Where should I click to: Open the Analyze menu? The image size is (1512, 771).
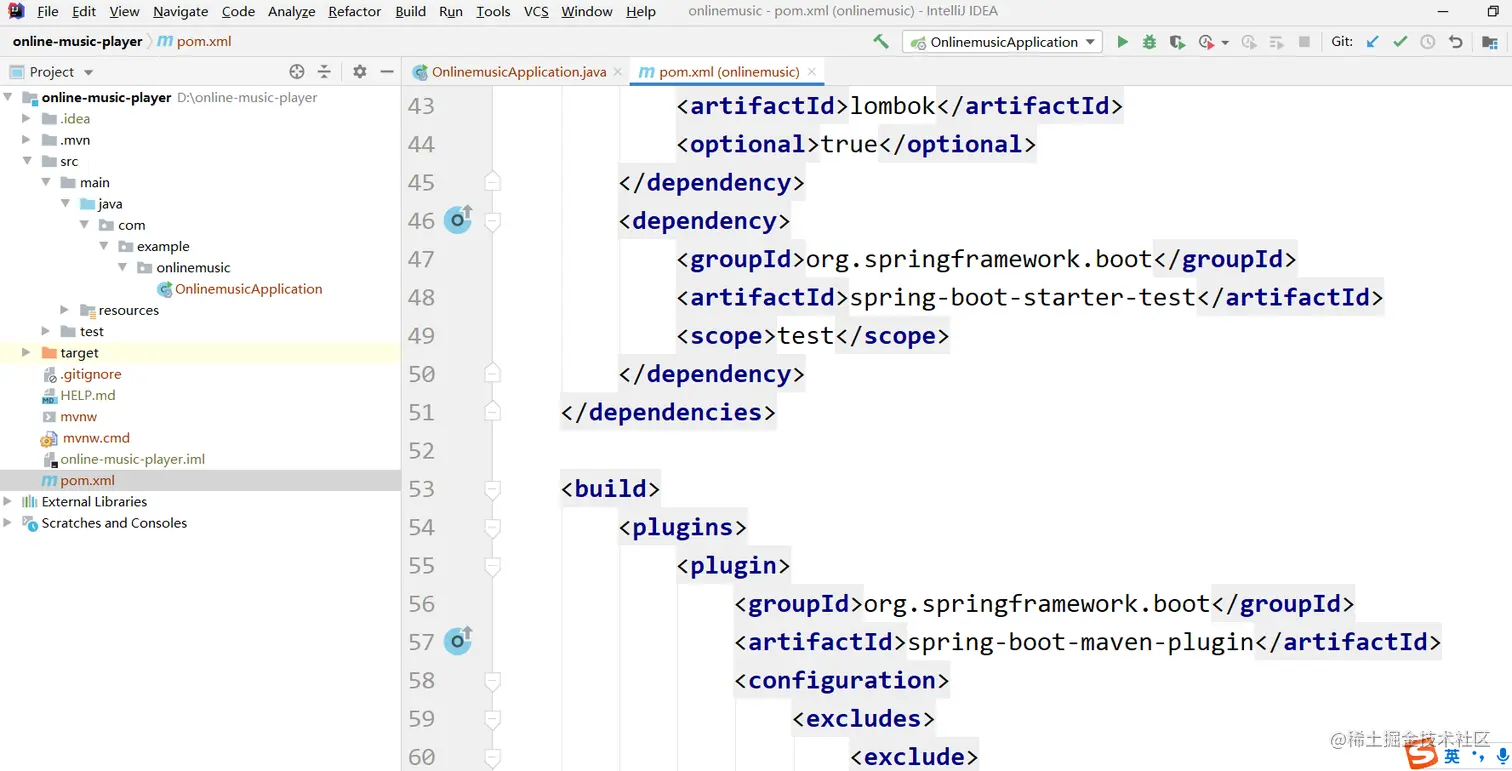click(x=292, y=12)
